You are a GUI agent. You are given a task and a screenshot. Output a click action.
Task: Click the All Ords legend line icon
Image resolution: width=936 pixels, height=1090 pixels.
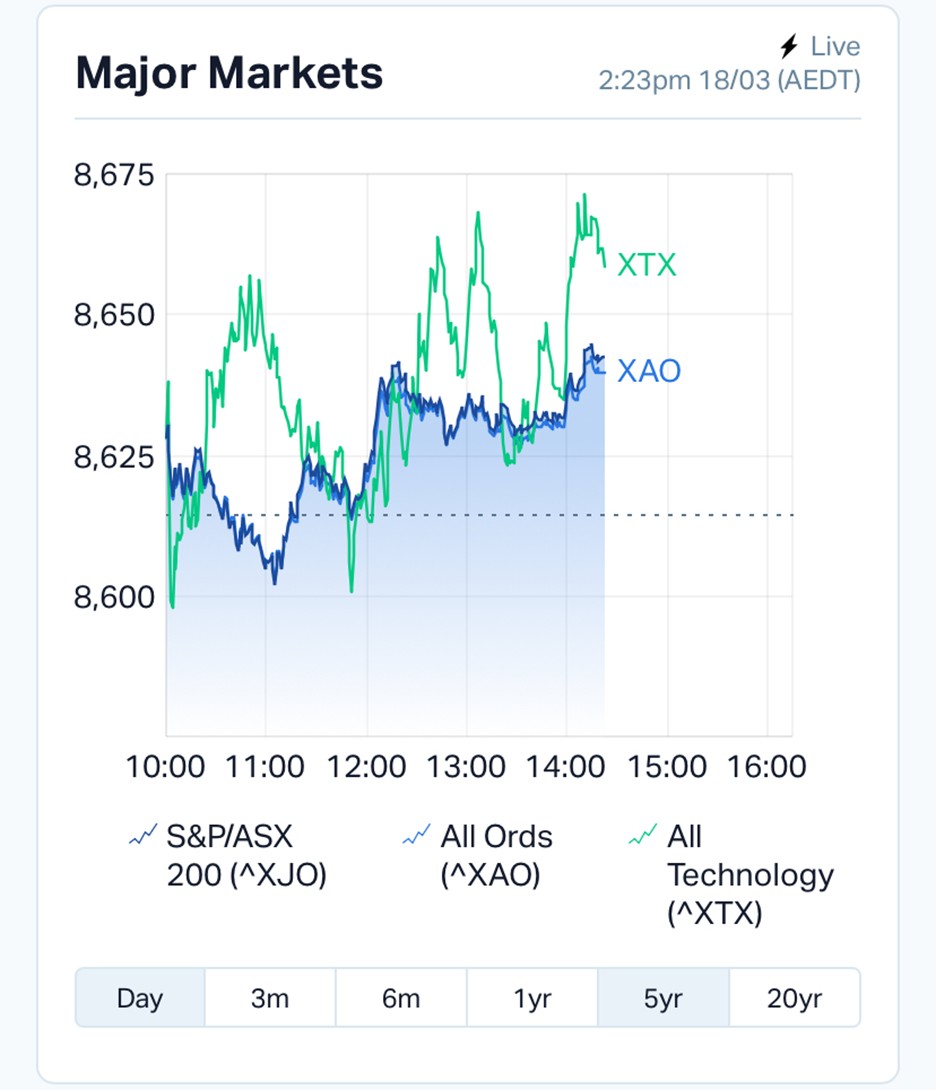click(x=417, y=836)
